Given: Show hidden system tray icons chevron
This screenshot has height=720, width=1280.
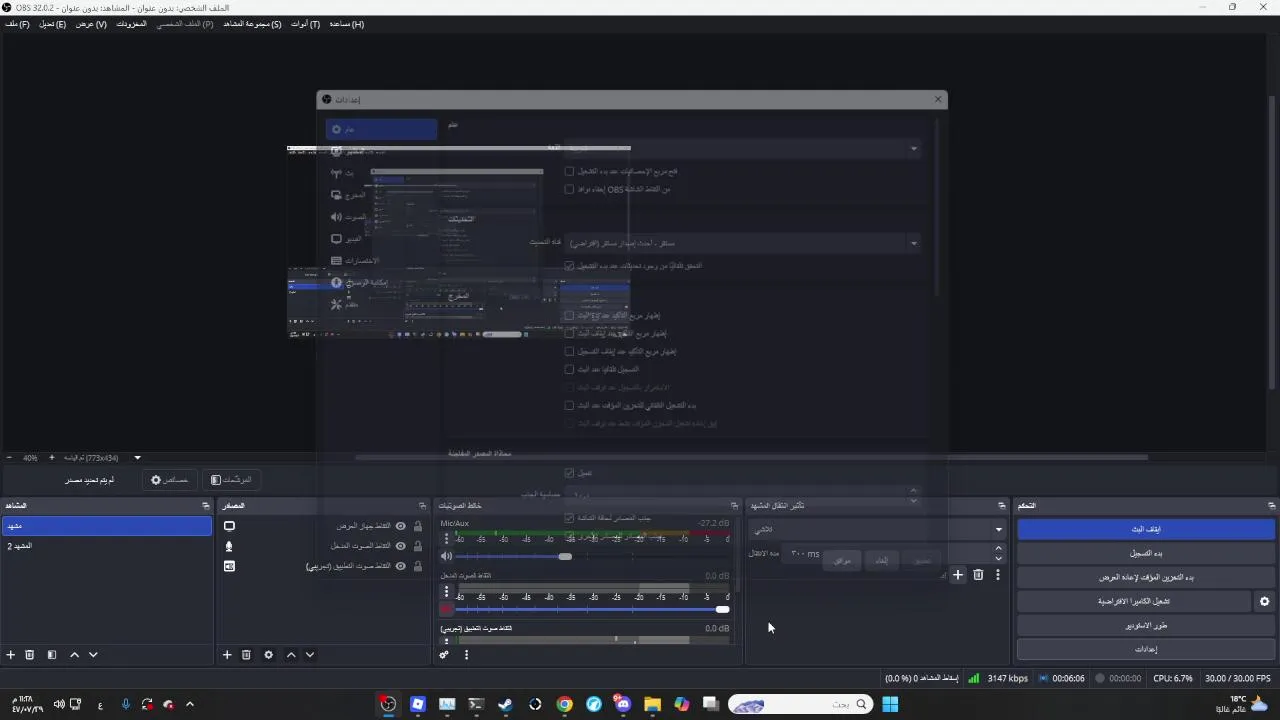Looking at the screenshot, I should point(190,704).
